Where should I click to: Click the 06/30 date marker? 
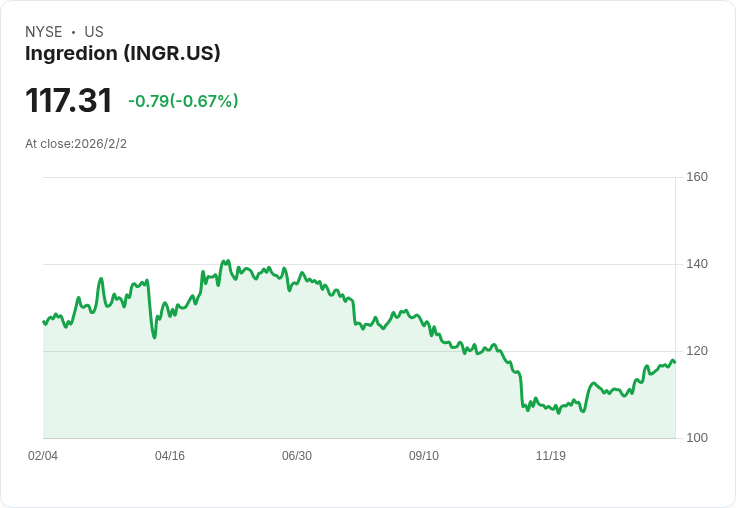tap(297, 456)
